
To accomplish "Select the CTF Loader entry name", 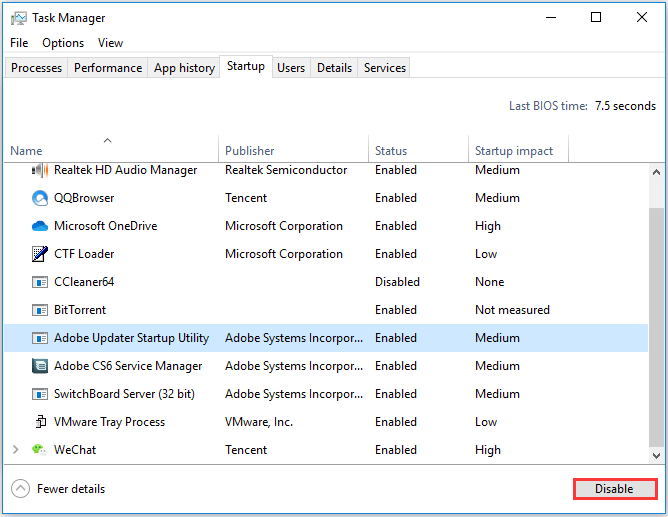I will pos(84,254).
